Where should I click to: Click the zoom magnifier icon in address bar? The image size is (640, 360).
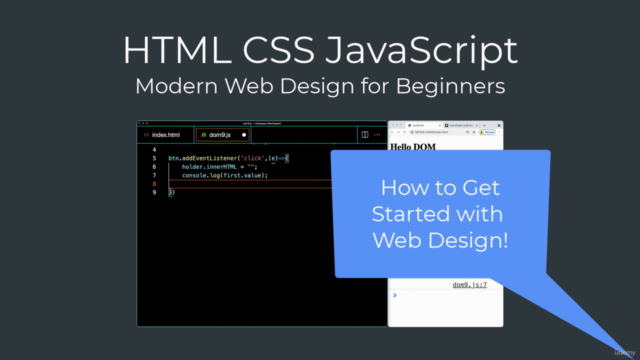tap(468, 132)
